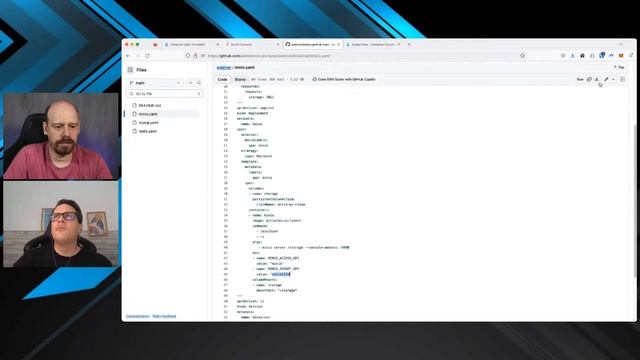Open mysql.yaml in file tree
This screenshot has width=640, height=360.
click(148, 122)
